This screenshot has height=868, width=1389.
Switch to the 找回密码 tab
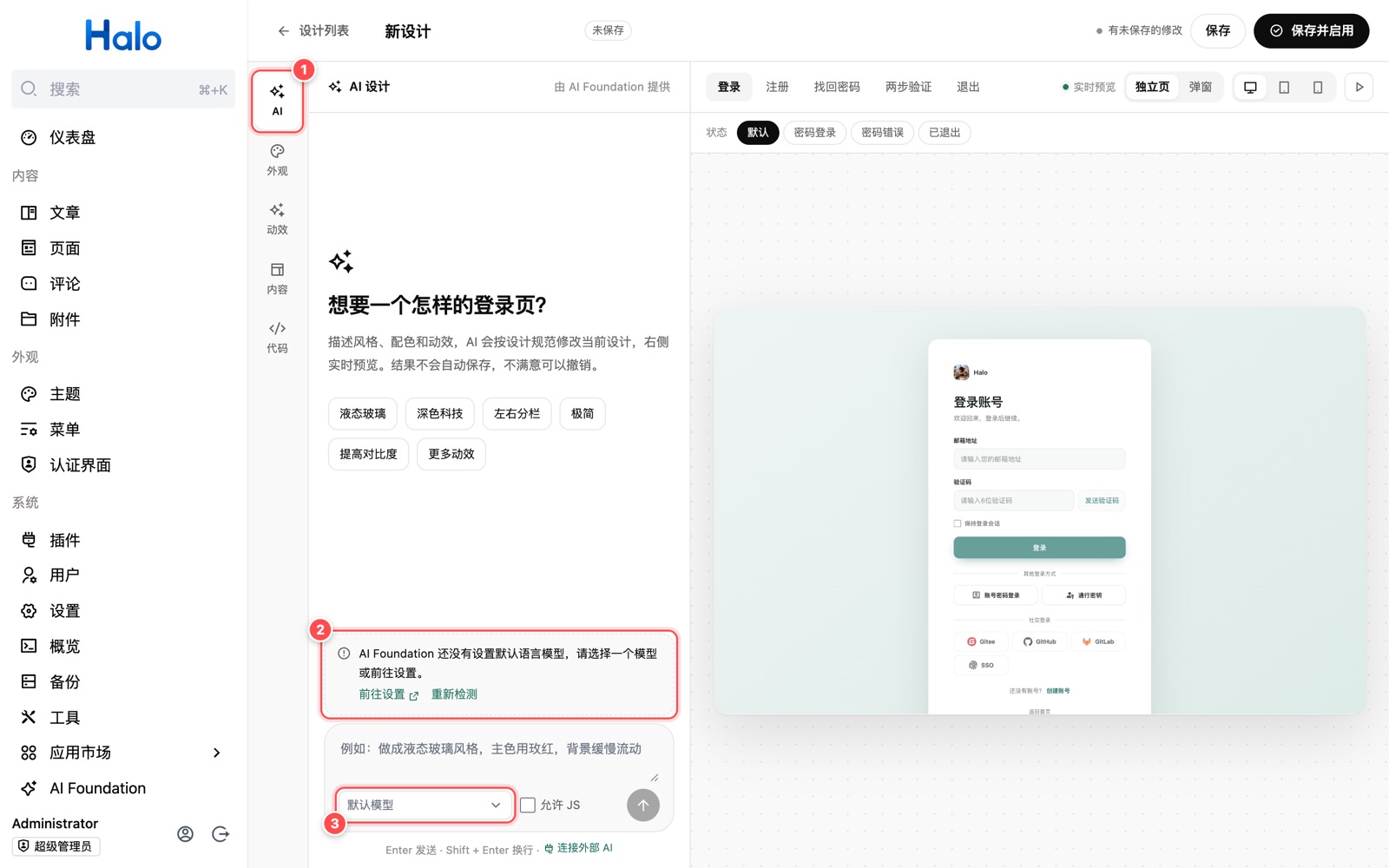click(837, 87)
